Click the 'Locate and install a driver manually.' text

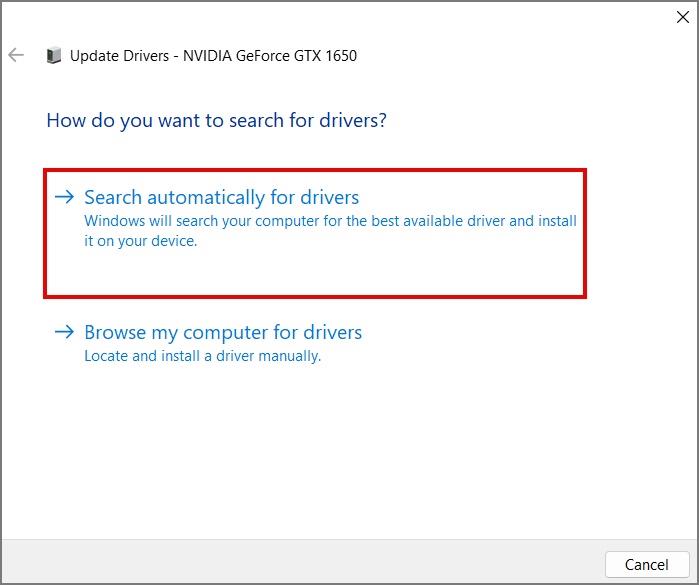point(203,356)
